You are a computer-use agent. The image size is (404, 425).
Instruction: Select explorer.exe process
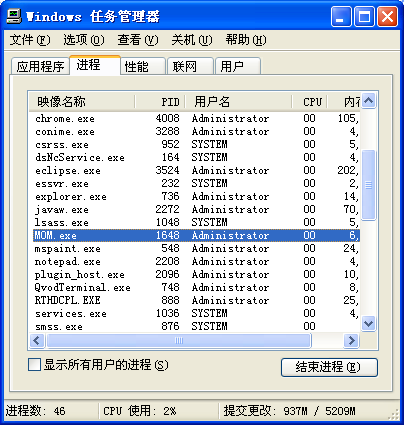[197, 196]
